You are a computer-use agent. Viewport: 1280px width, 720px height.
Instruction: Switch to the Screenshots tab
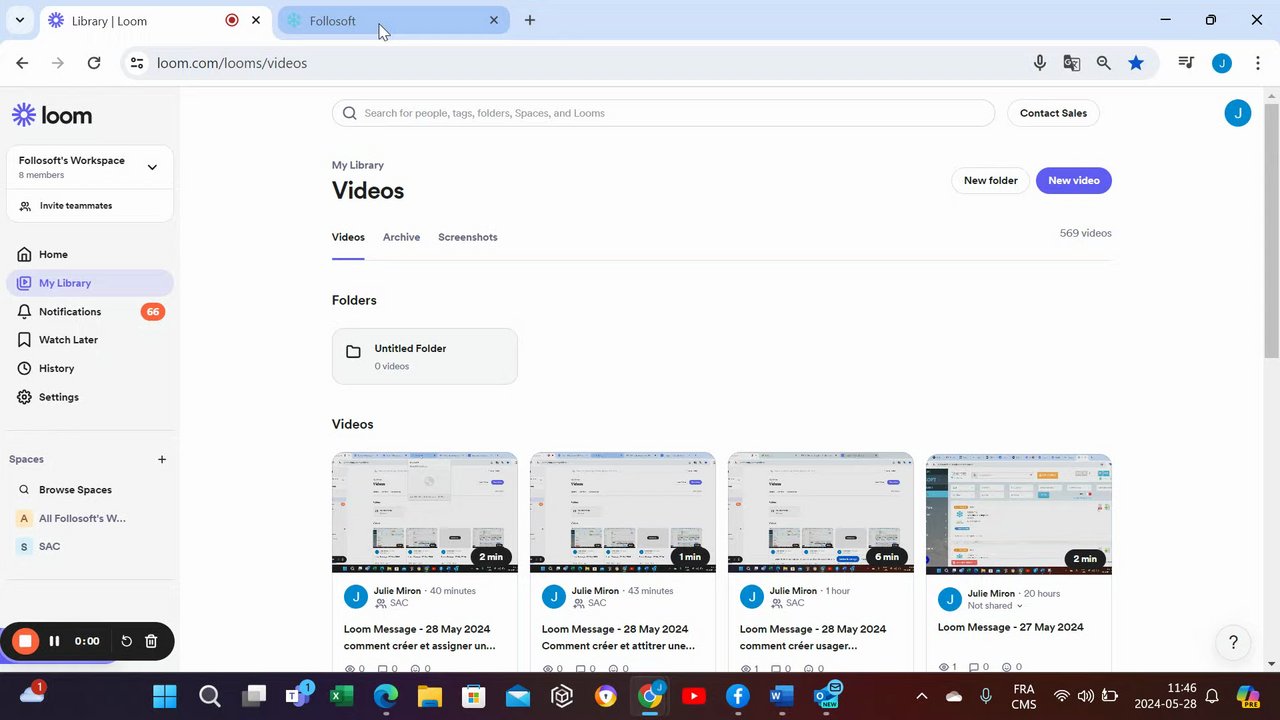468,238
